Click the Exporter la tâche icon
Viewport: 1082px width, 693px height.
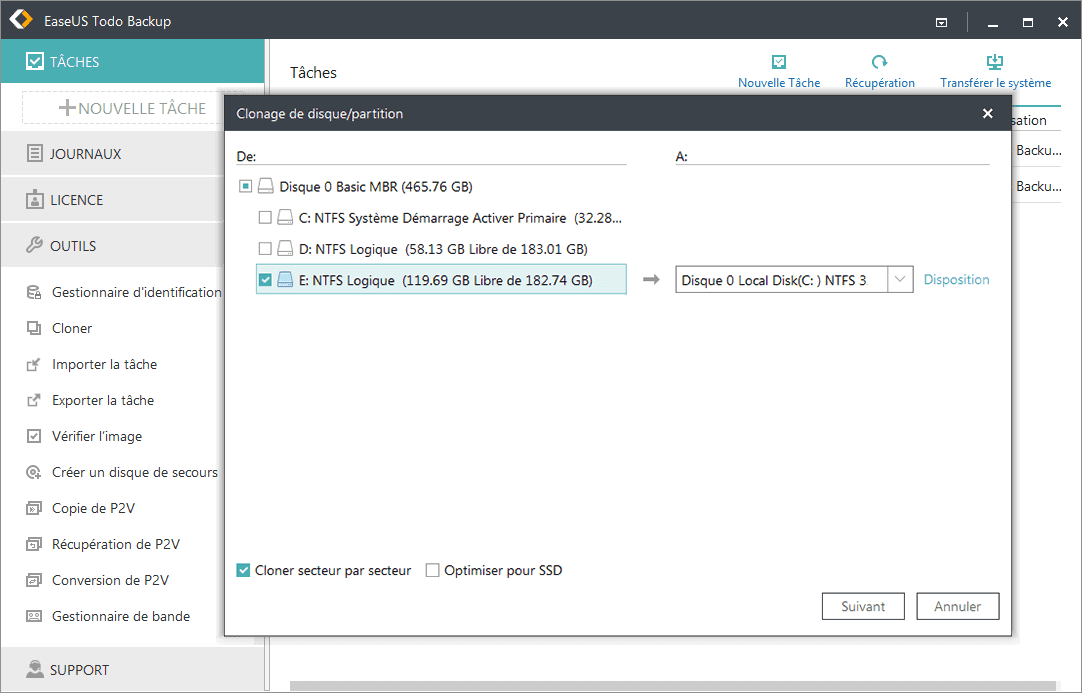(34, 400)
